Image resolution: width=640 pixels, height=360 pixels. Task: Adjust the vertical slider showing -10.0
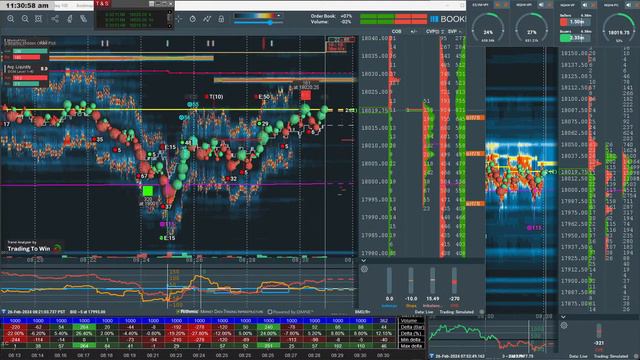coord(411,280)
